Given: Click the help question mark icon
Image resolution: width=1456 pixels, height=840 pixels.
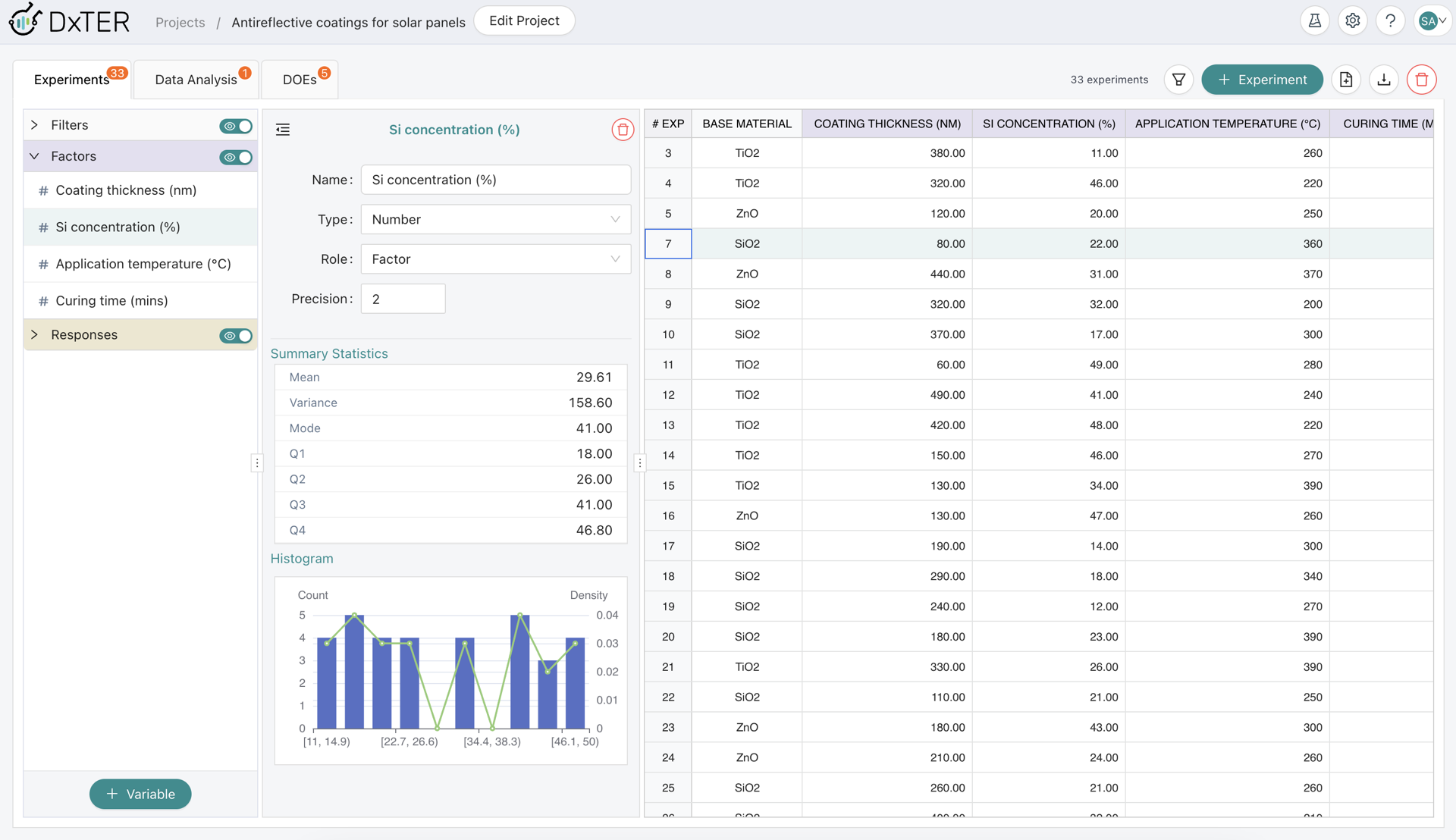Looking at the screenshot, I should tap(1390, 21).
